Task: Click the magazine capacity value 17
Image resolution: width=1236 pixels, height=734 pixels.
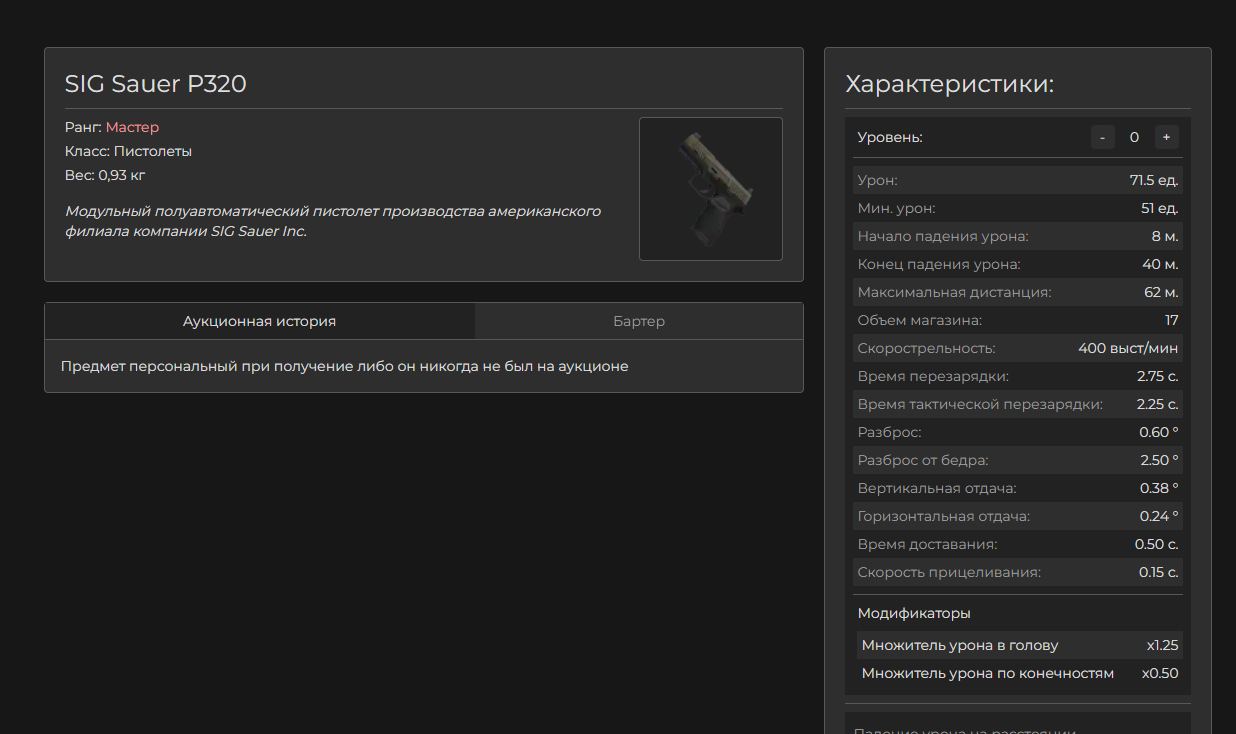Action: tap(1171, 320)
